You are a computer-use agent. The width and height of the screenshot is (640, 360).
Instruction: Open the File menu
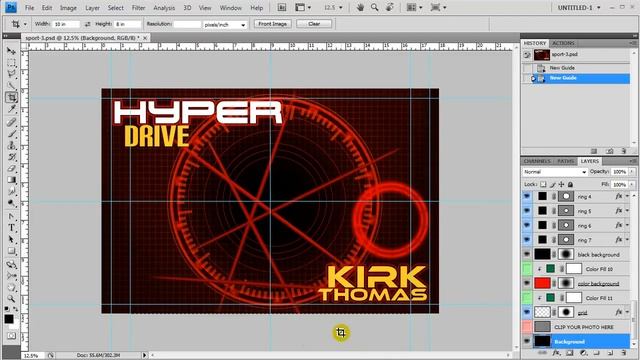(x=29, y=8)
